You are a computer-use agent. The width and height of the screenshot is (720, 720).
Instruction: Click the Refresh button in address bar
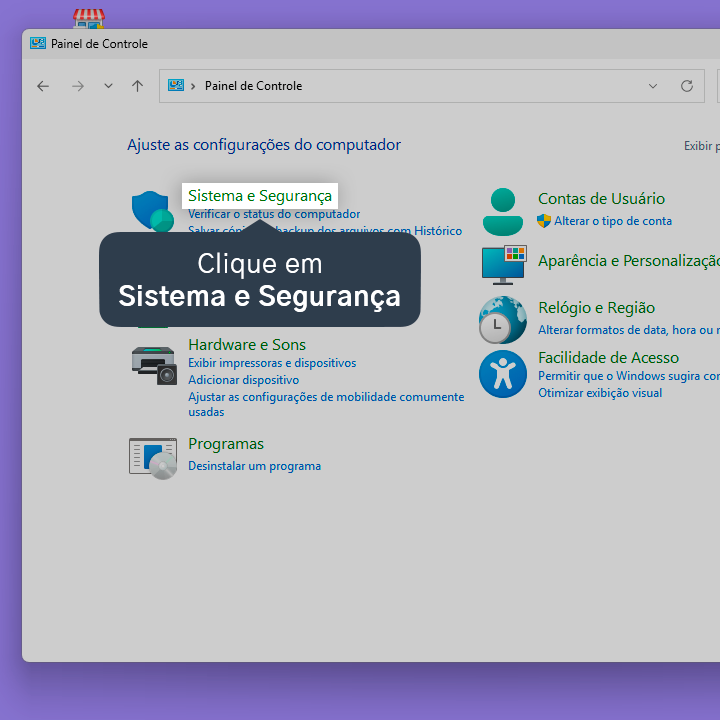pyautogui.click(x=687, y=86)
